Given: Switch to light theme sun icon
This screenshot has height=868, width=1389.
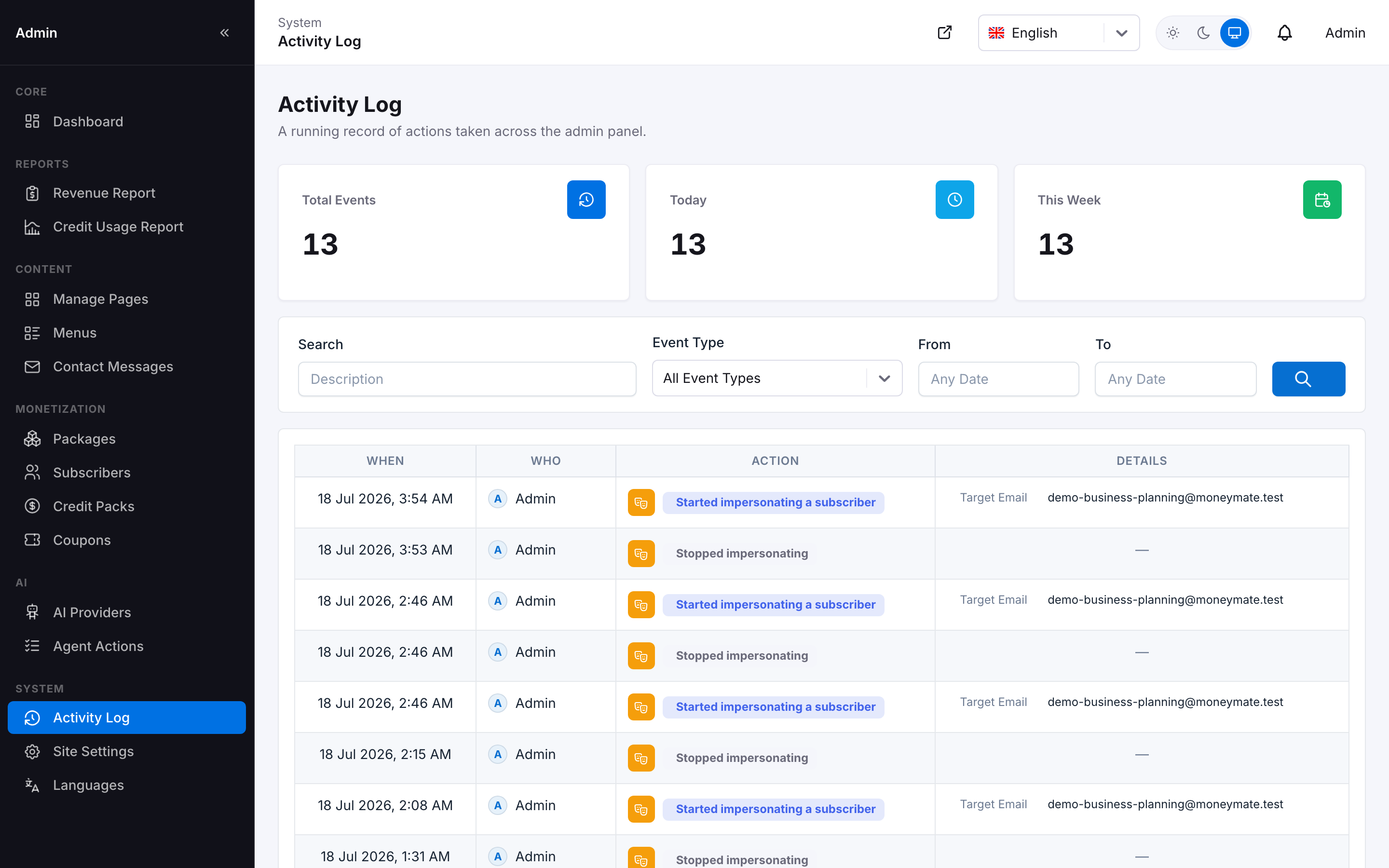Looking at the screenshot, I should [1172, 33].
